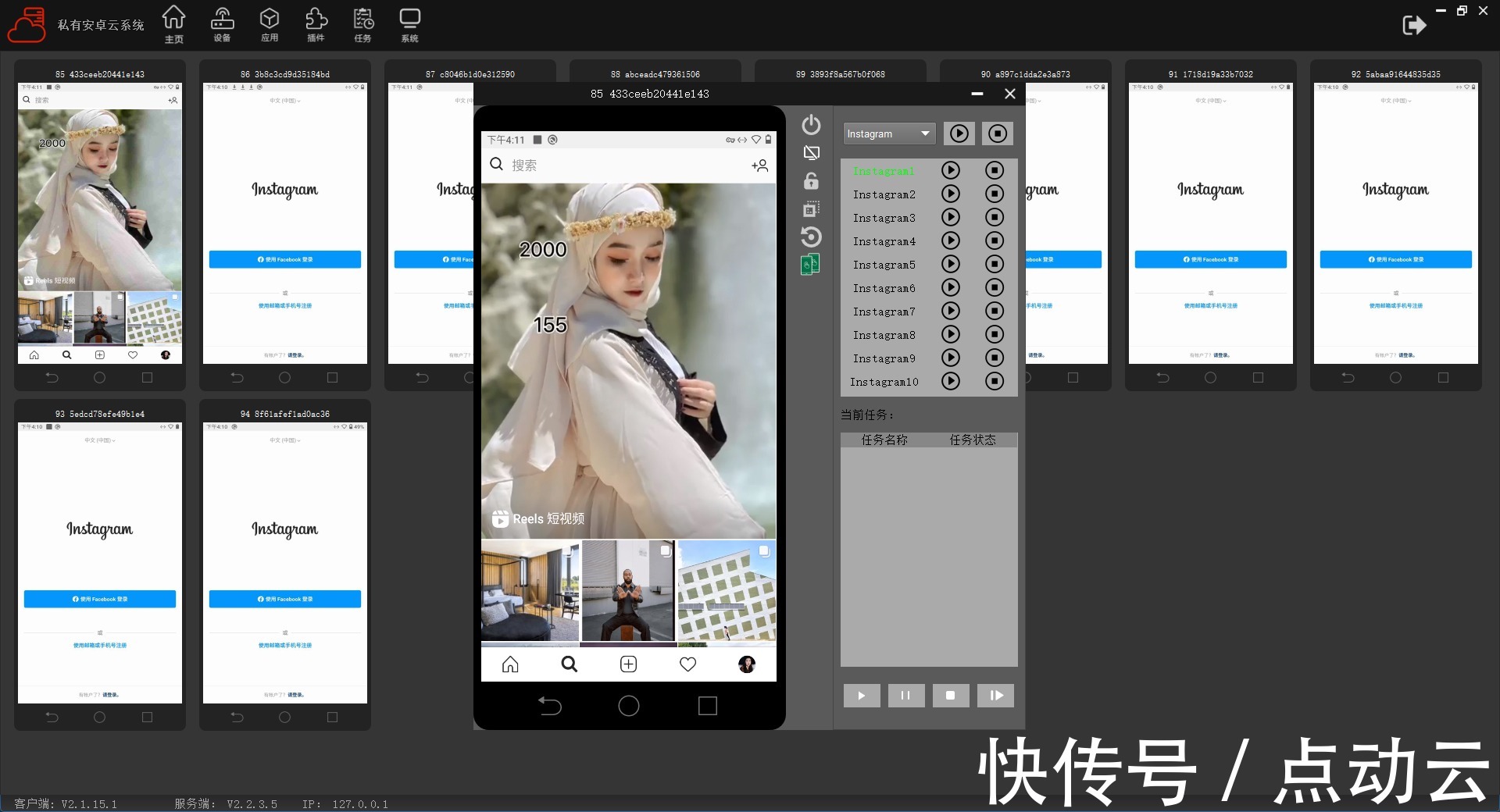1500x812 pixels.
Task: Click the power icon beside phone preview
Action: [x=811, y=125]
